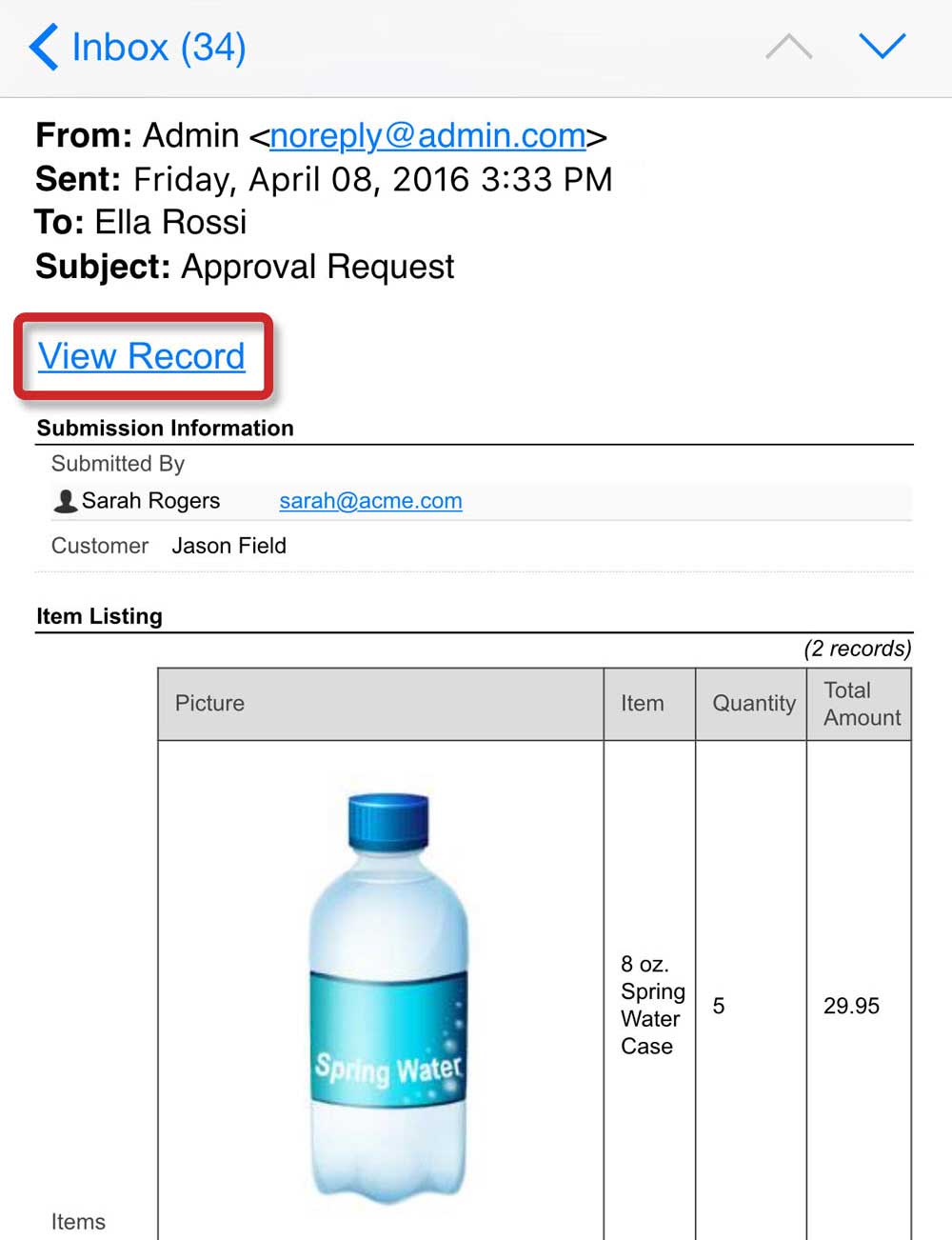
Task: Select the Picture column header
Action: point(209,704)
